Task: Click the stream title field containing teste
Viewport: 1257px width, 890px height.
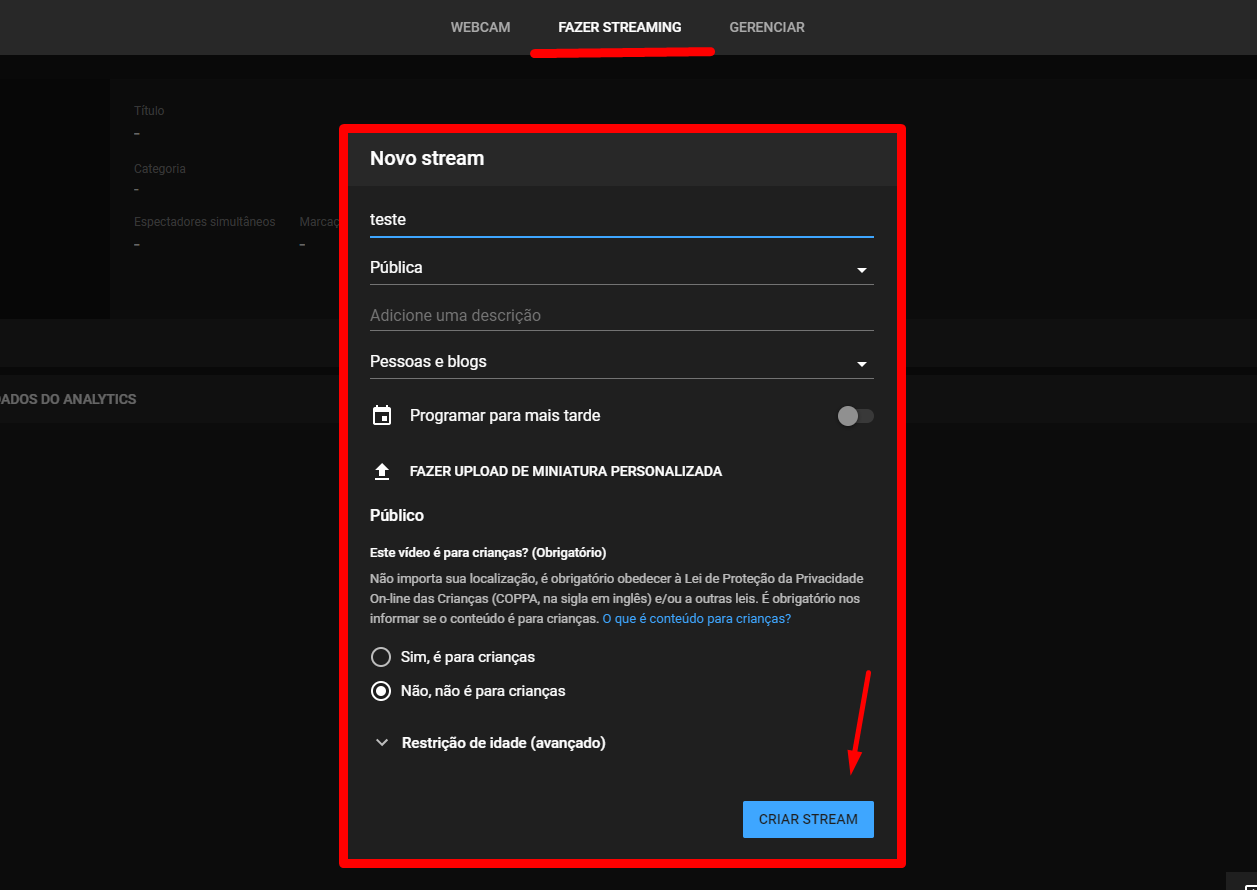Action: point(620,220)
